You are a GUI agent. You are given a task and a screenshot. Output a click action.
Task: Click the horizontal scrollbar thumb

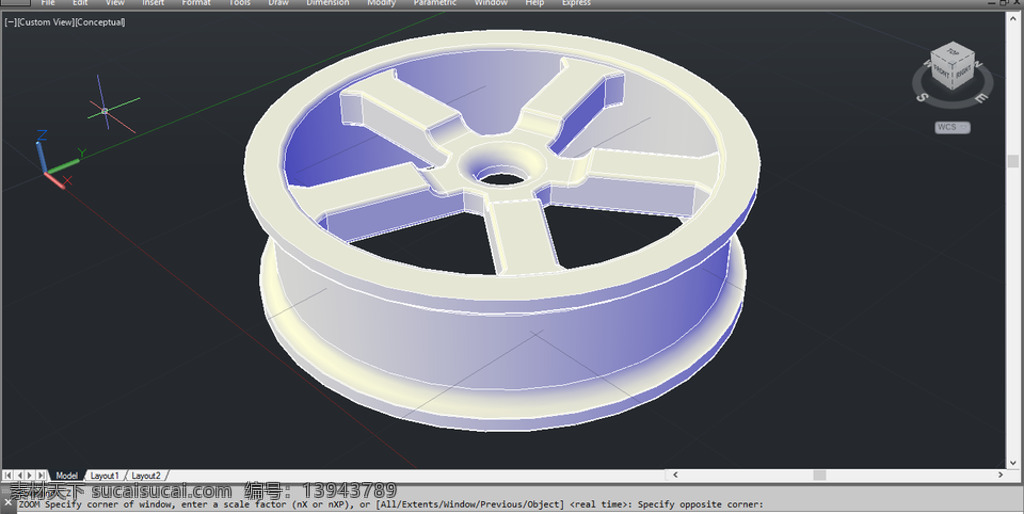[820, 475]
